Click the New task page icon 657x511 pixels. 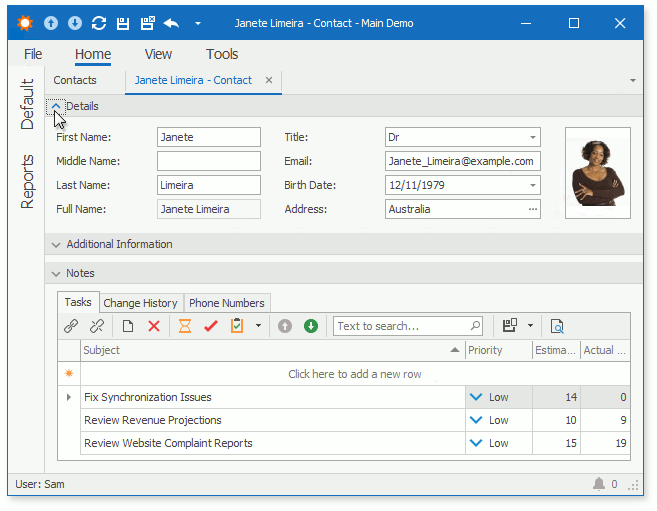[128, 326]
